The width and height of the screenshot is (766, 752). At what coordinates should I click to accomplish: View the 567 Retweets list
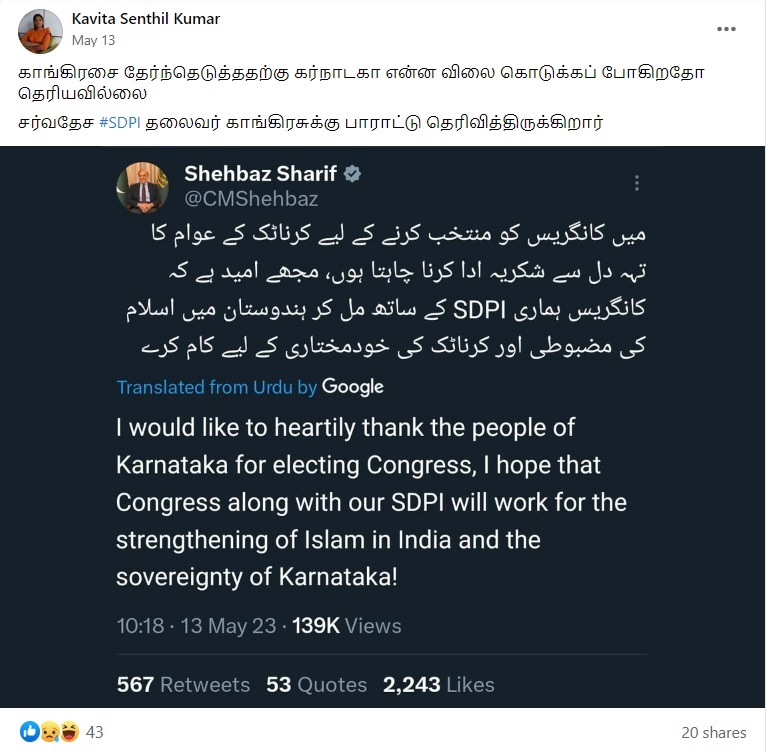183,684
